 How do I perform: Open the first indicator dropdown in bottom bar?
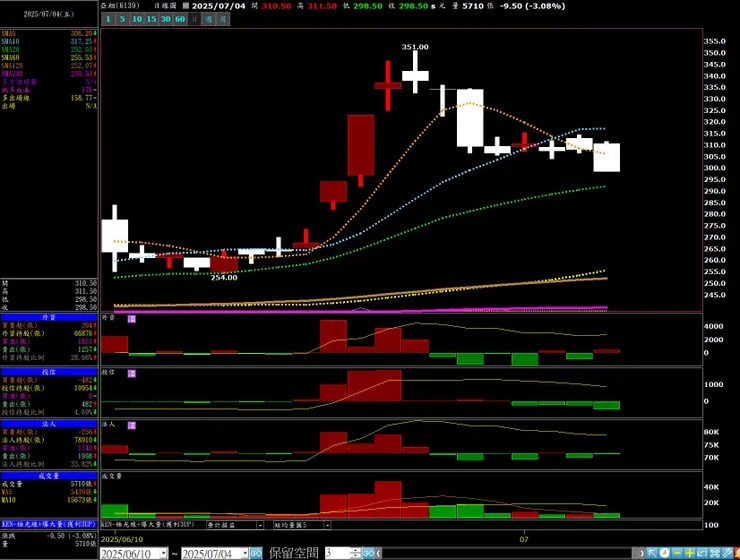click(260, 525)
